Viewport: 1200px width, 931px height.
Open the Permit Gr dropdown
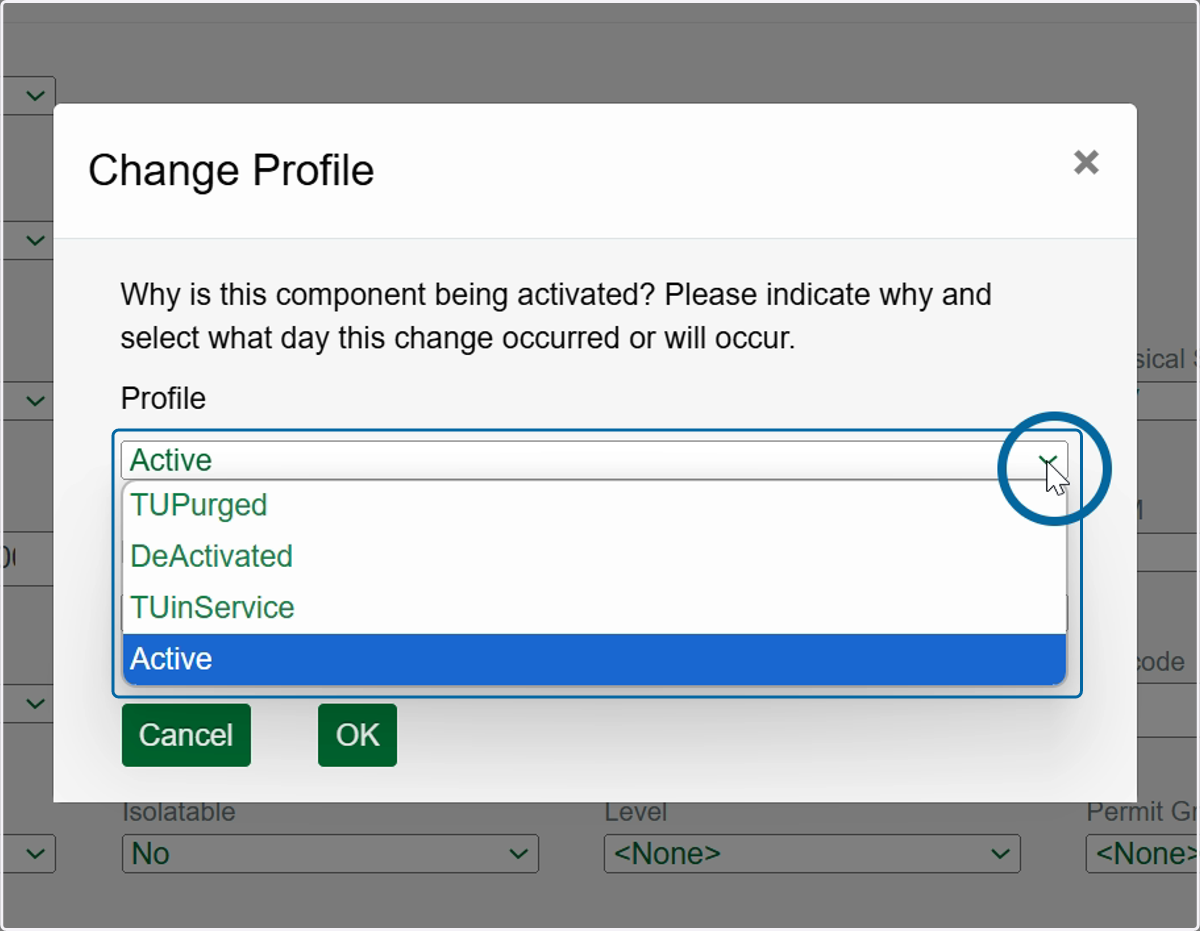click(x=1143, y=854)
